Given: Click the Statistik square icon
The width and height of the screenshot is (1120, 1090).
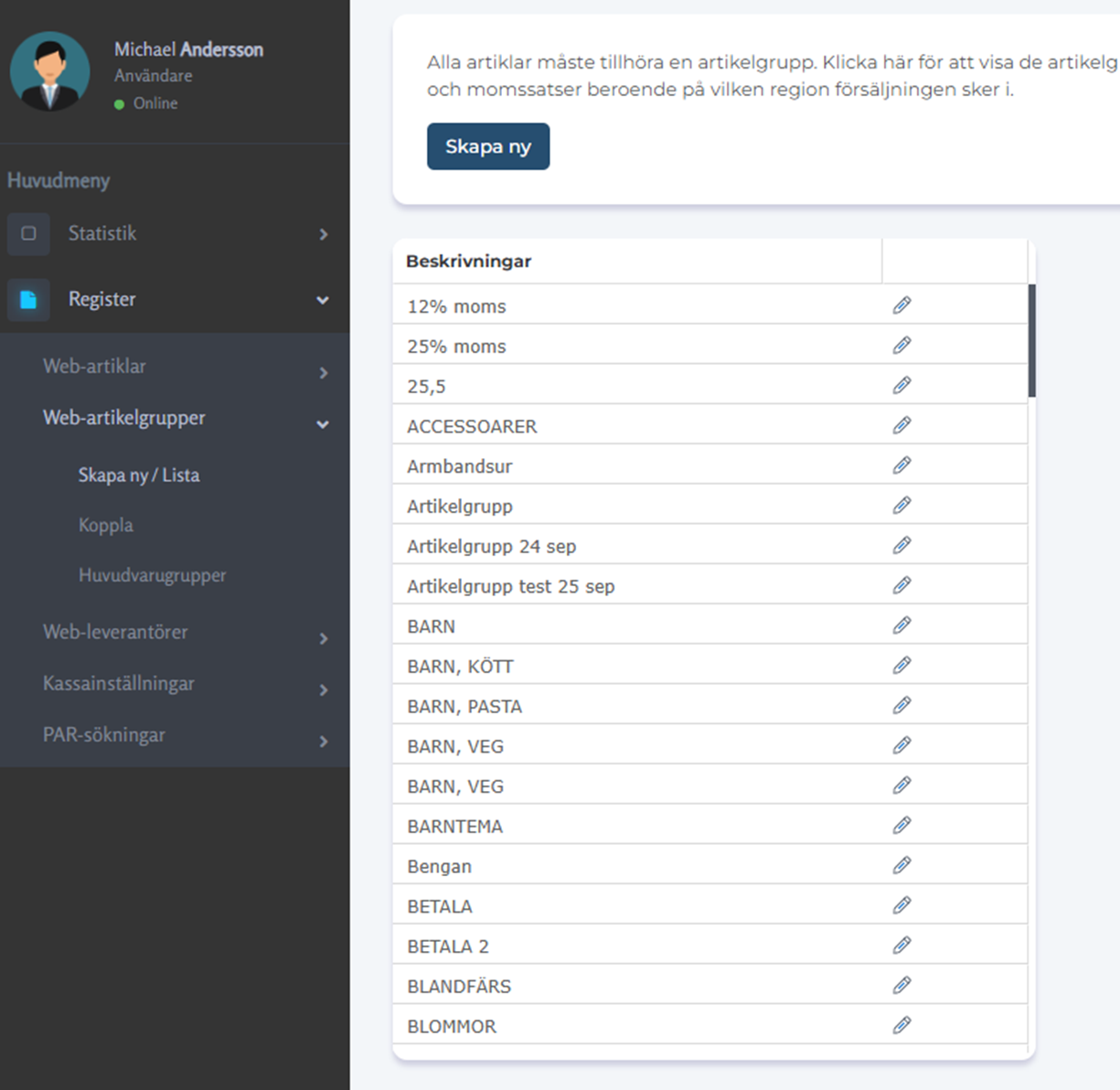Looking at the screenshot, I should (x=28, y=234).
